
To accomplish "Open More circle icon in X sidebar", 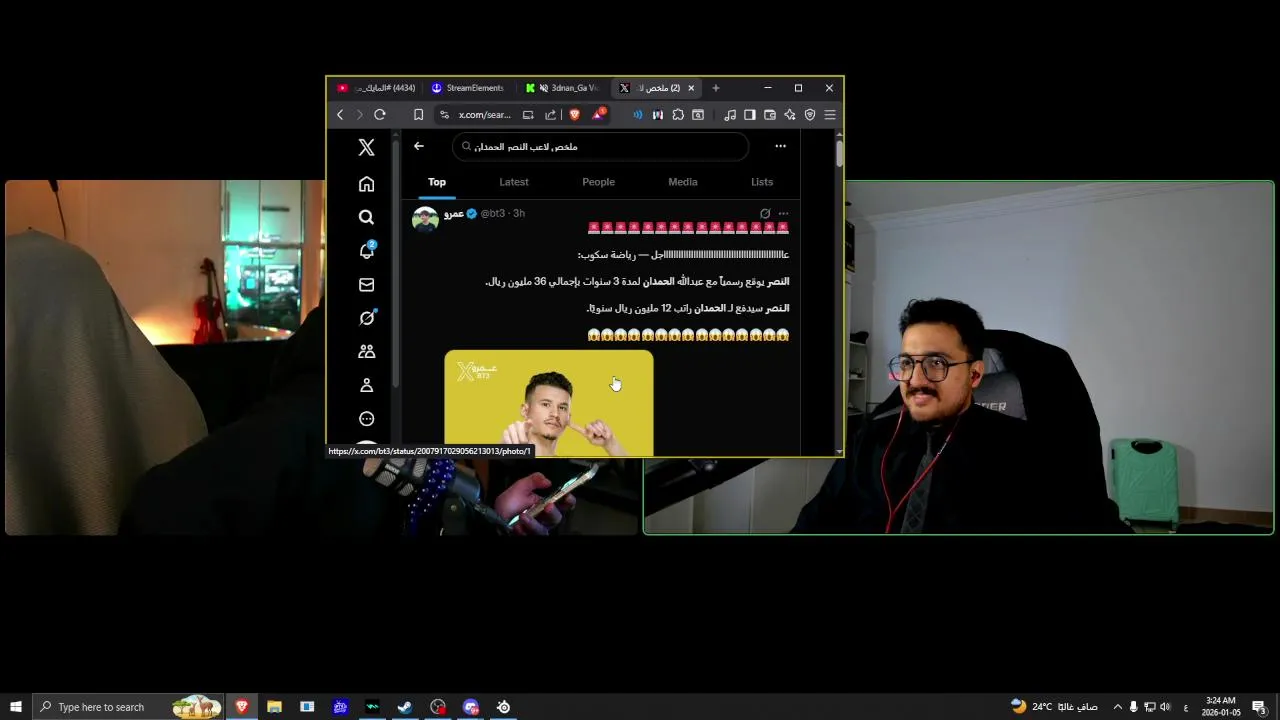I will coord(366,419).
